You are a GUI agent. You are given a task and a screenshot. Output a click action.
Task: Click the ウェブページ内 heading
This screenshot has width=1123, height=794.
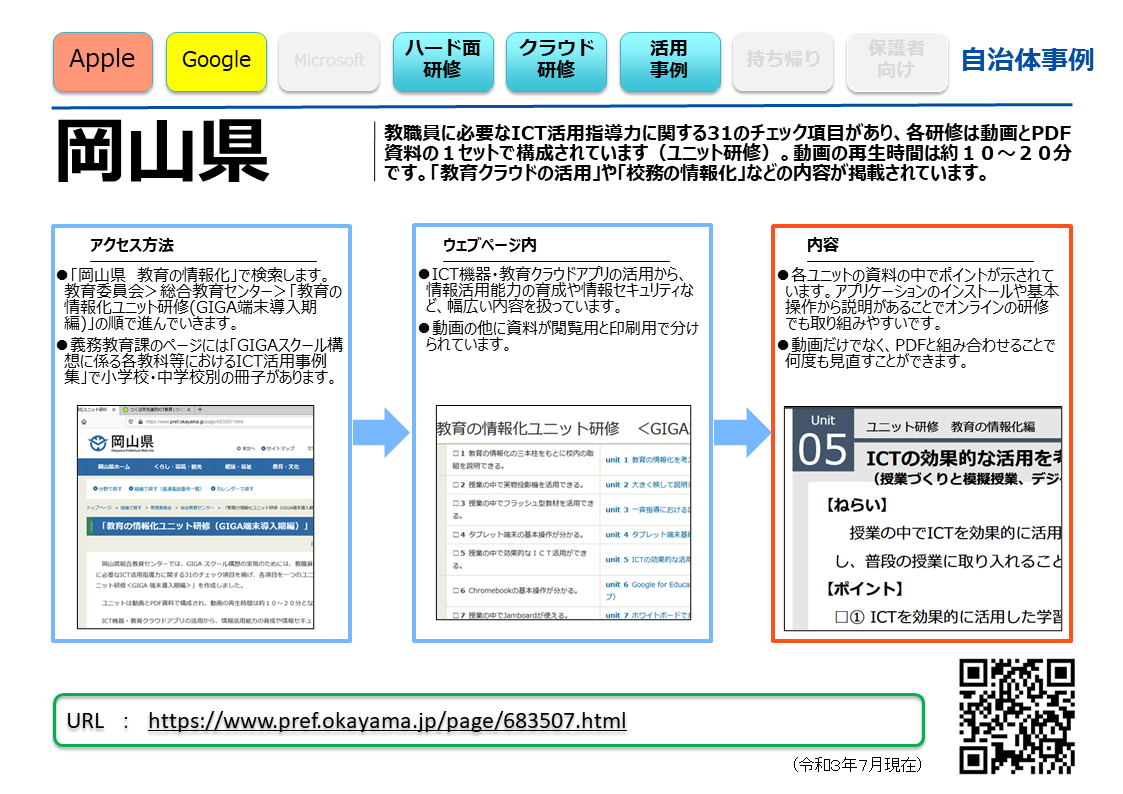point(489,245)
